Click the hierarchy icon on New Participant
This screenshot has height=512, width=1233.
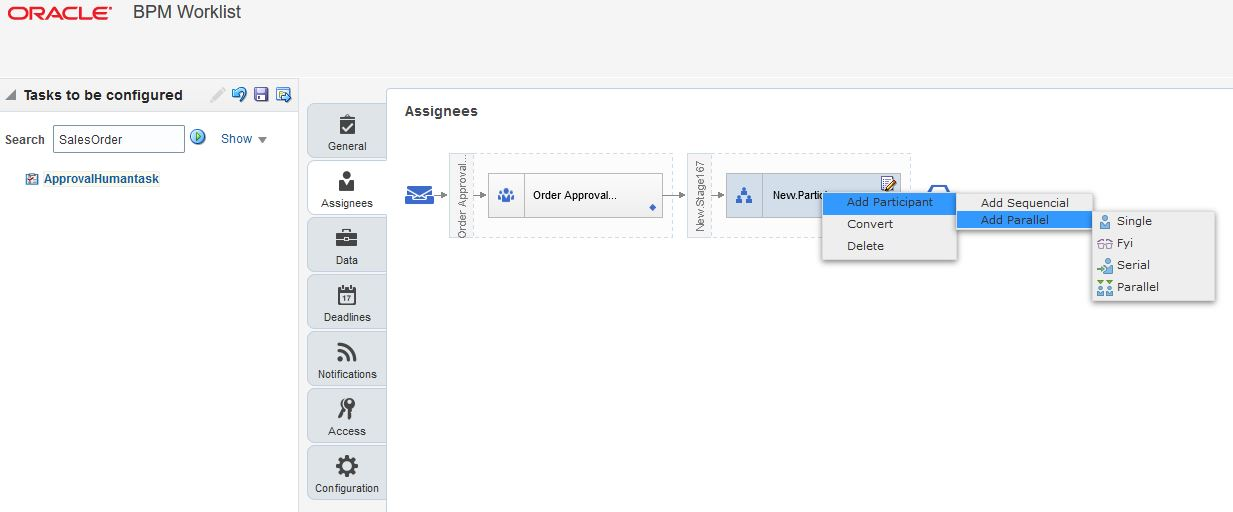(744, 196)
